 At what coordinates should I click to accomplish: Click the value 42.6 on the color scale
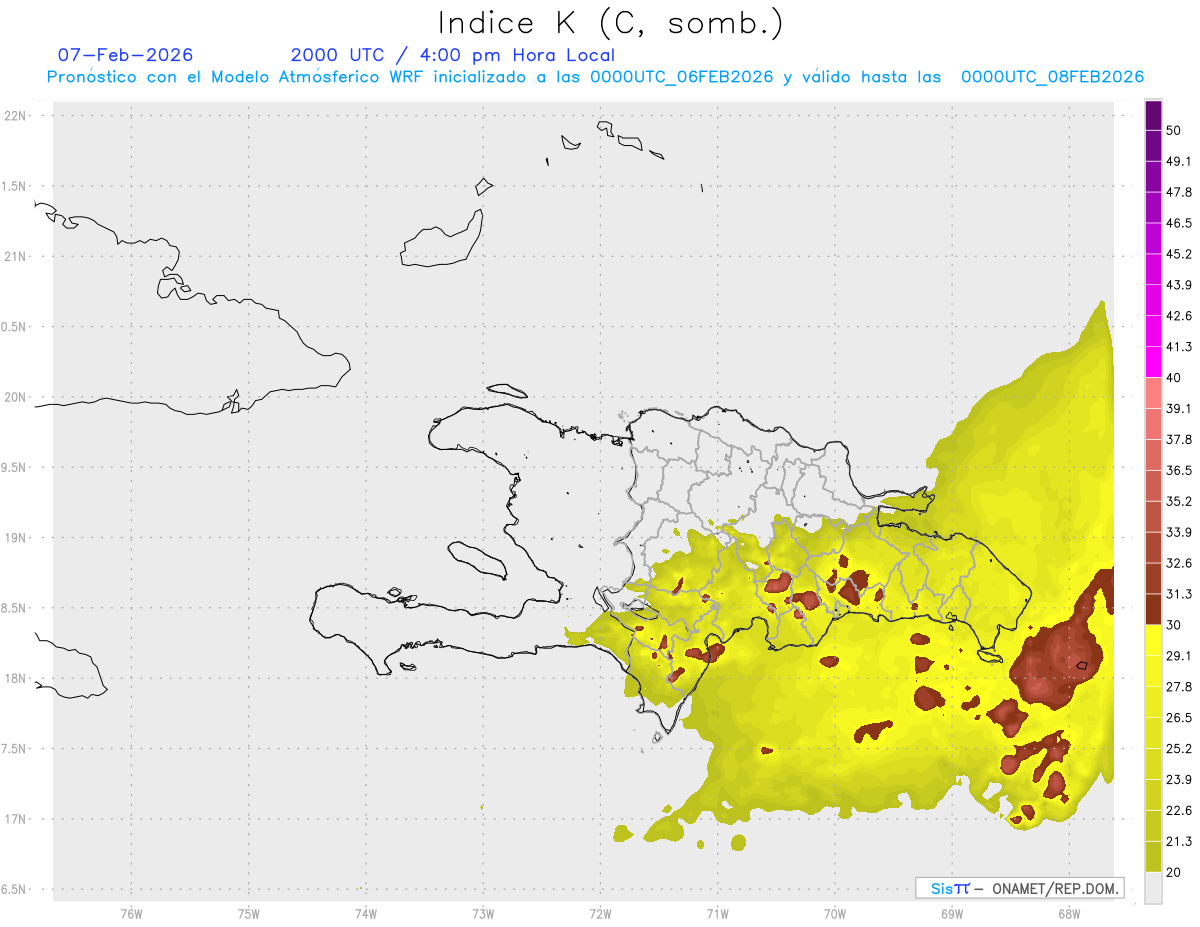[1179, 316]
